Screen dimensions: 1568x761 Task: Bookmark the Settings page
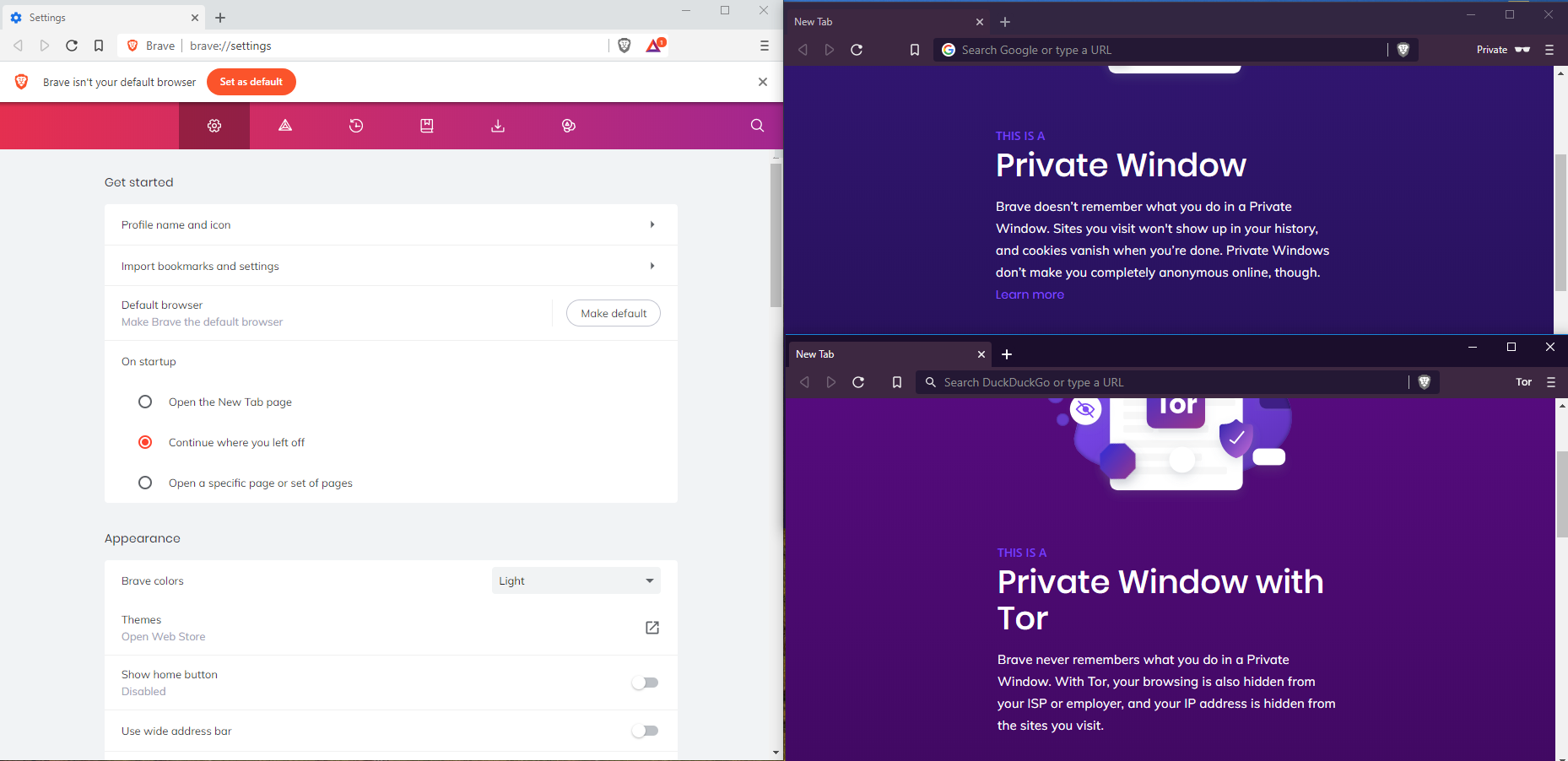pyautogui.click(x=99, y=46)
